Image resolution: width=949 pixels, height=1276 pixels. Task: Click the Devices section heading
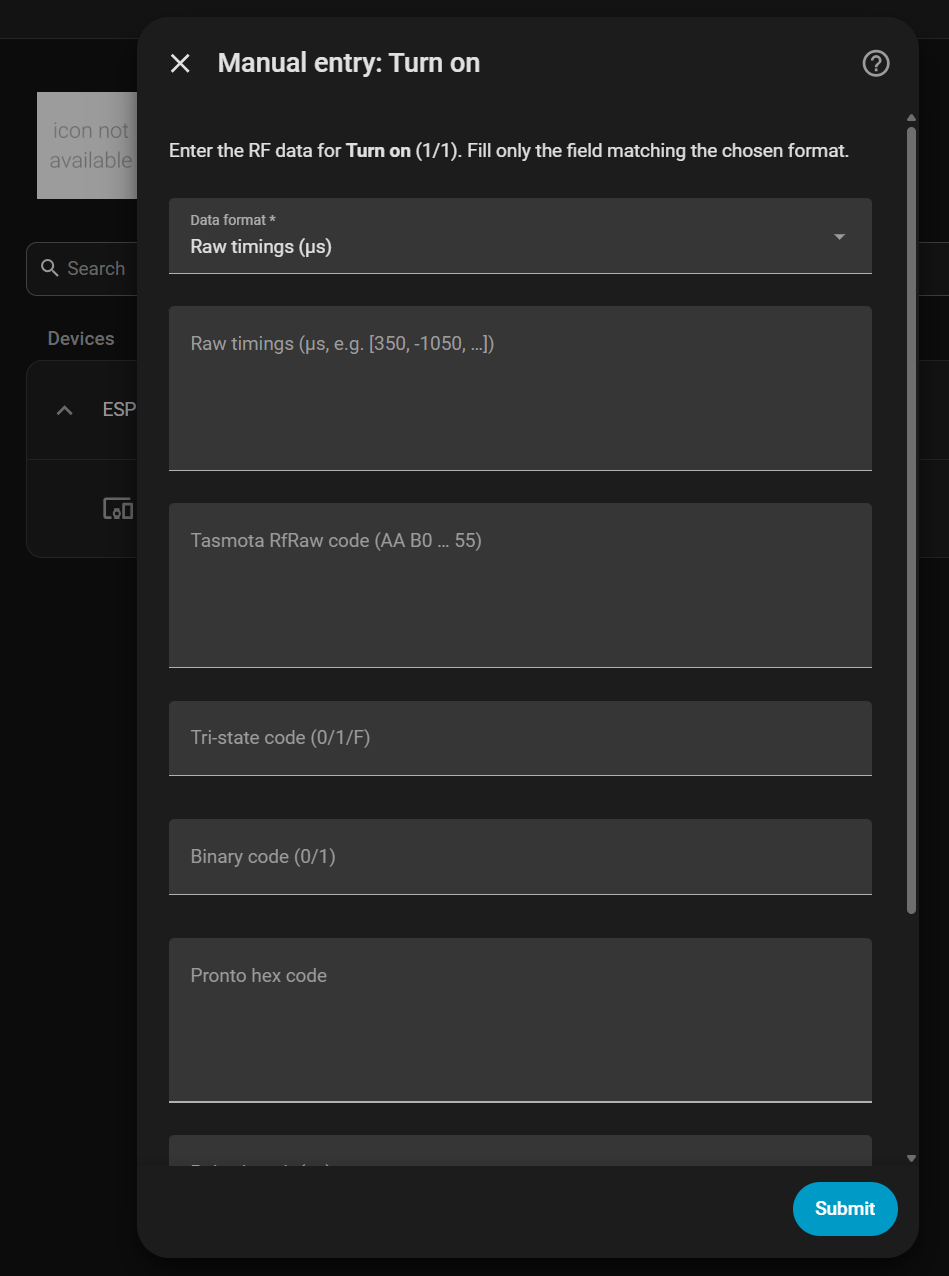(81, 339)
